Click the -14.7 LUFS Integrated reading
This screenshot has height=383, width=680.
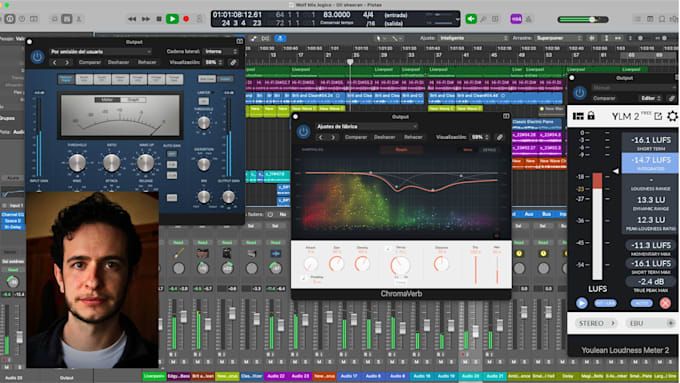[650, 163]
